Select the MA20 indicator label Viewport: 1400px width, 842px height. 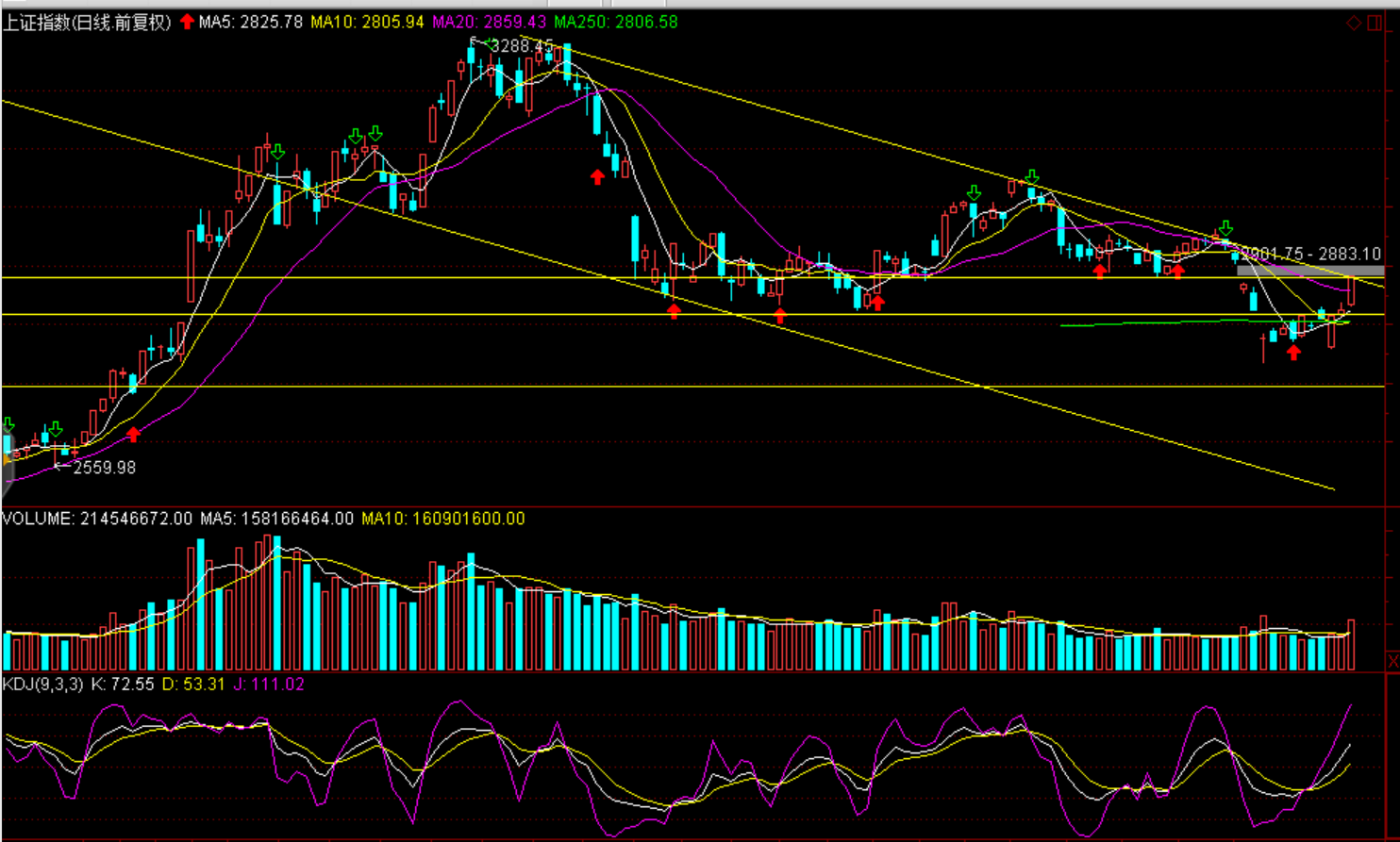pyautogui.click(x=489, y=22)
